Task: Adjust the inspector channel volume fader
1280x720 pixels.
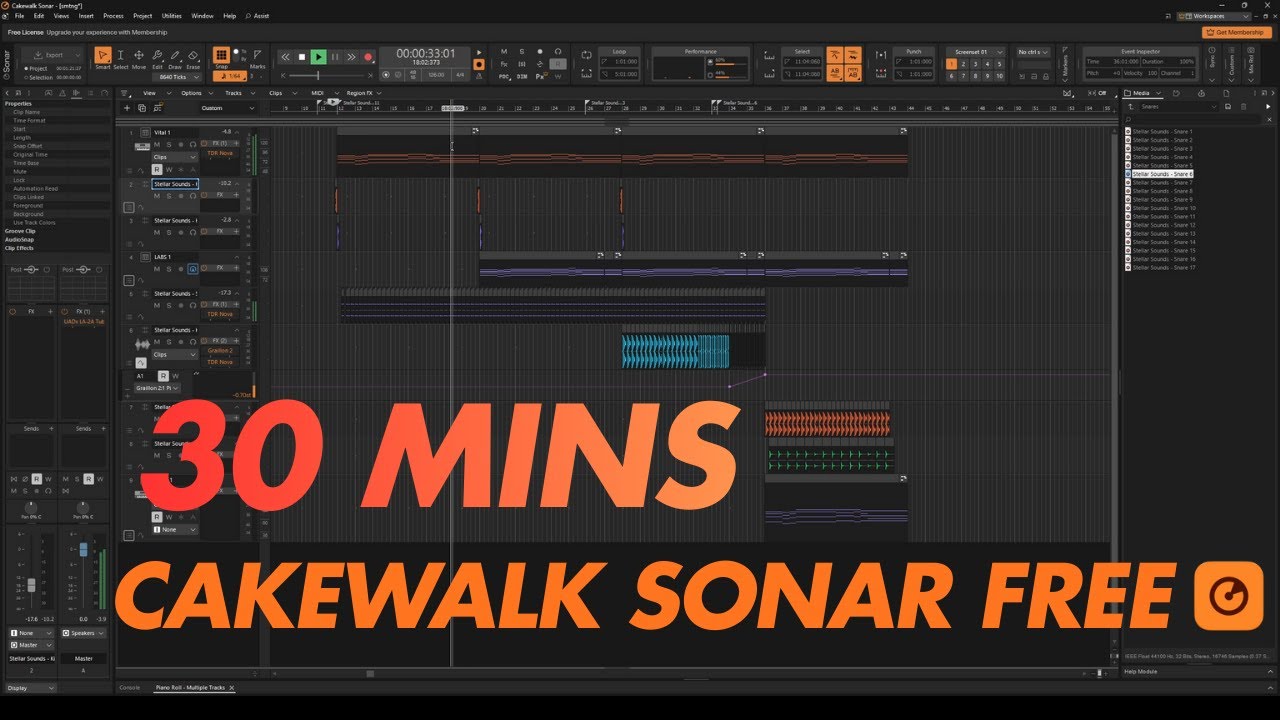Action: (31, 583)
